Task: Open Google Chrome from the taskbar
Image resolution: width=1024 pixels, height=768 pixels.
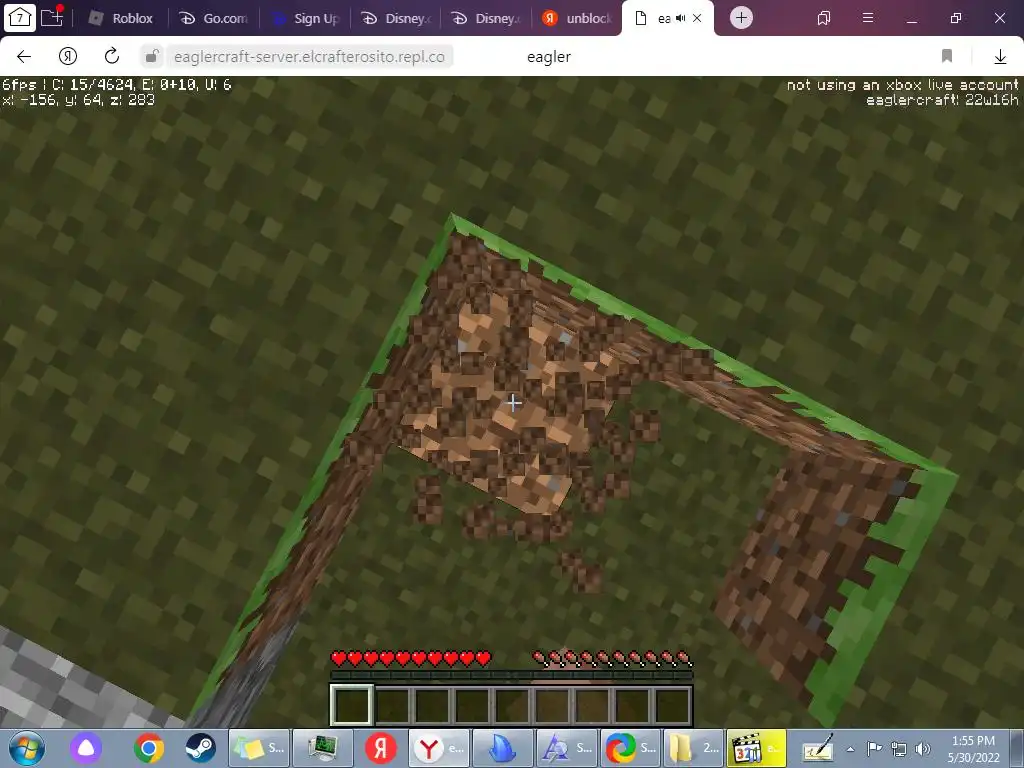Action: point(149,748)
